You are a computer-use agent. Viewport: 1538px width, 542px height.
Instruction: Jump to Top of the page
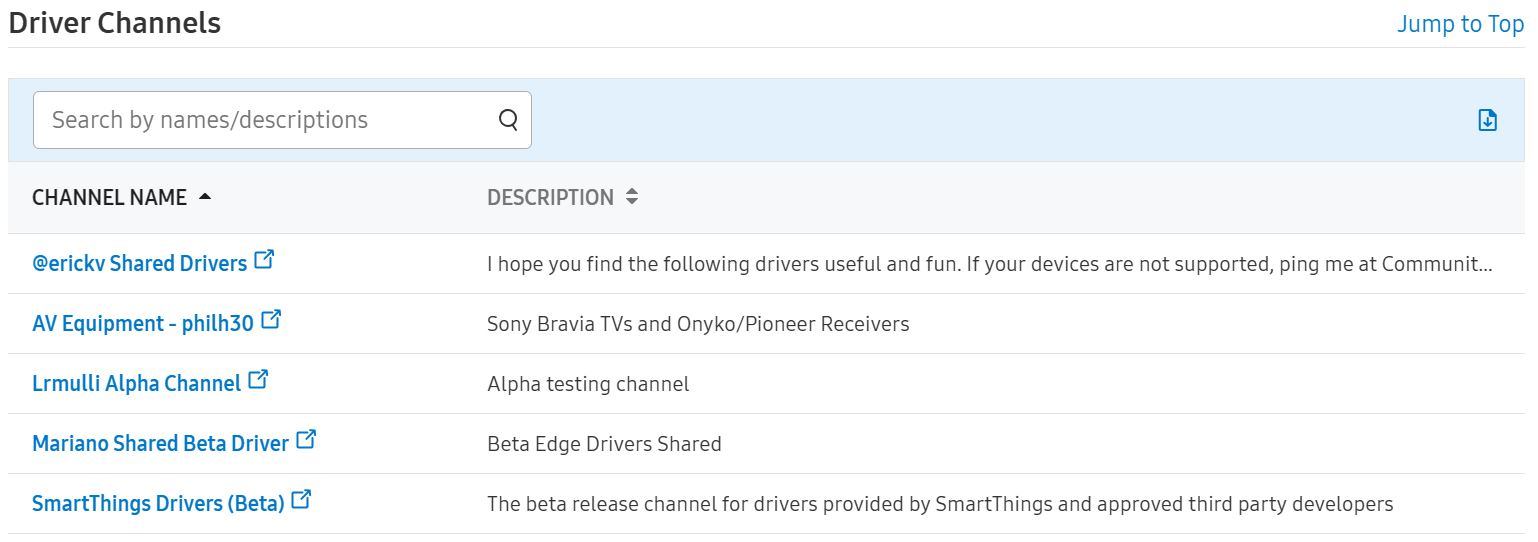point(1460,24)
